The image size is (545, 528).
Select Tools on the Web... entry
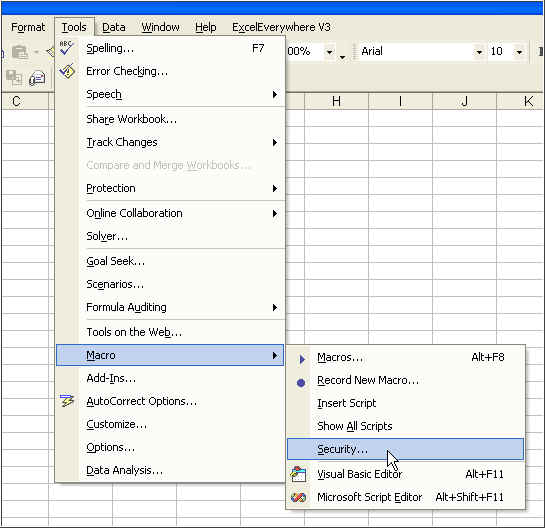point(170,332)
